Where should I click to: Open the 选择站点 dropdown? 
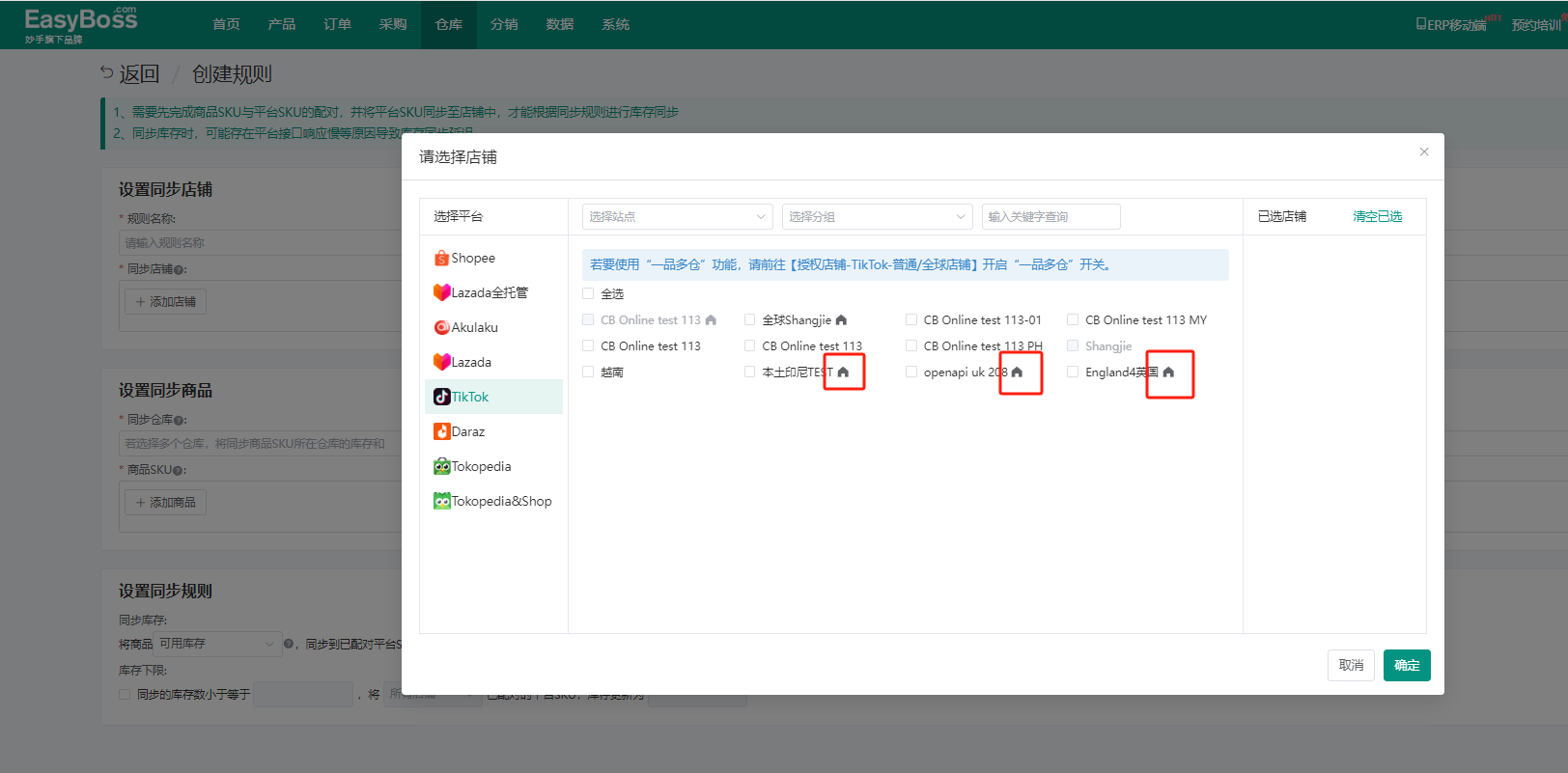(x=678, y=216)
